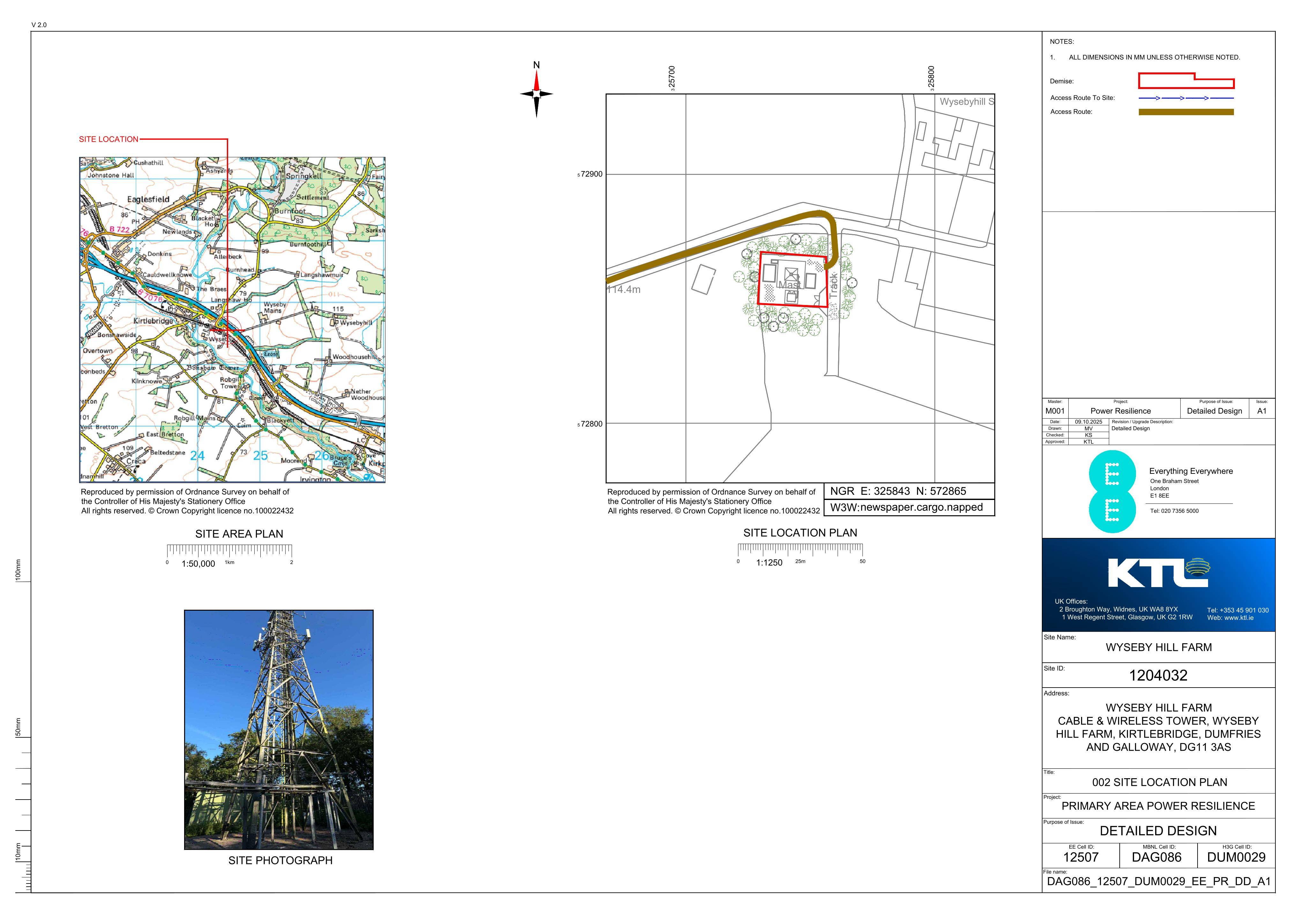Click easting grid label 325800

tap(931, 78)
